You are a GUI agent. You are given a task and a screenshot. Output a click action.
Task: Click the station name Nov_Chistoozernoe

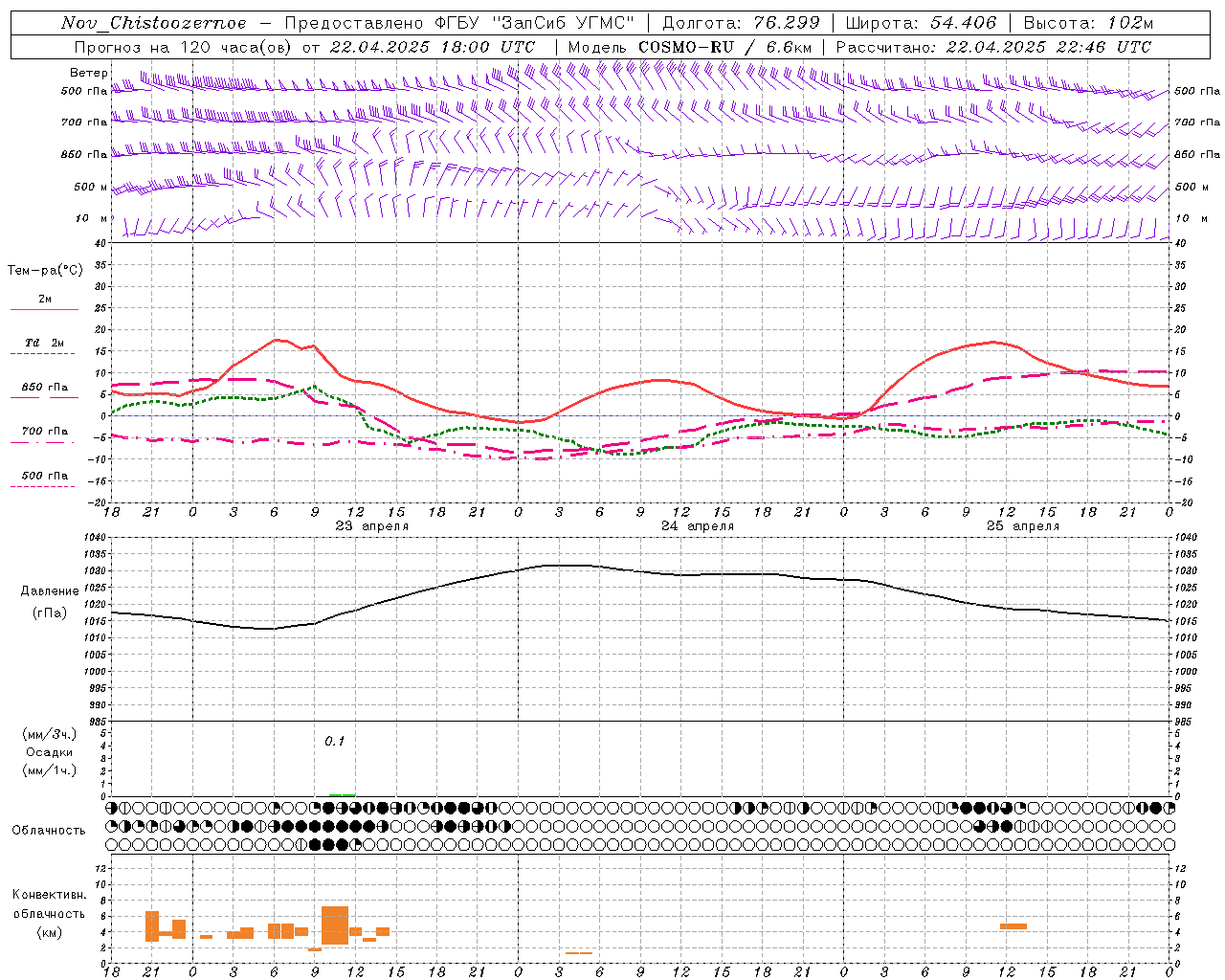coord(154,23)
